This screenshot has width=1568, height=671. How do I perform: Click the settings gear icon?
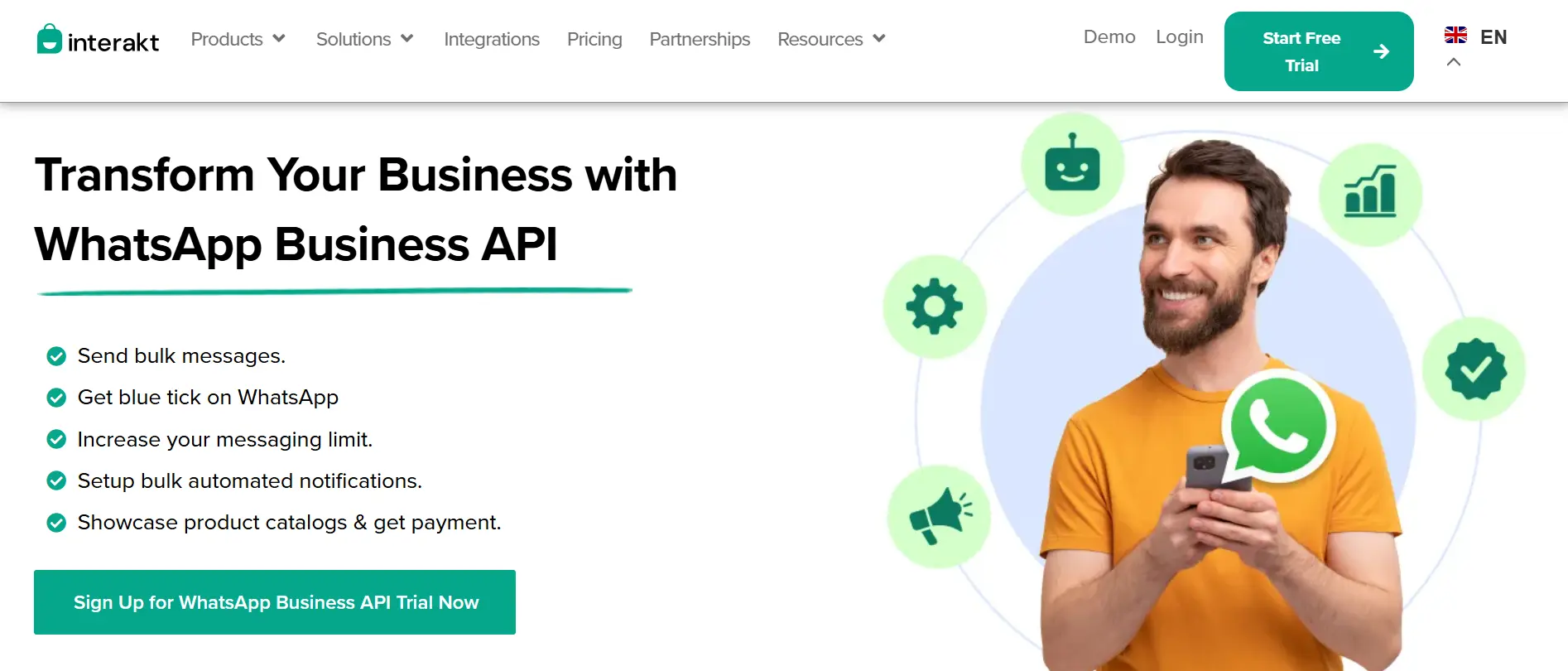coord(935,307)
